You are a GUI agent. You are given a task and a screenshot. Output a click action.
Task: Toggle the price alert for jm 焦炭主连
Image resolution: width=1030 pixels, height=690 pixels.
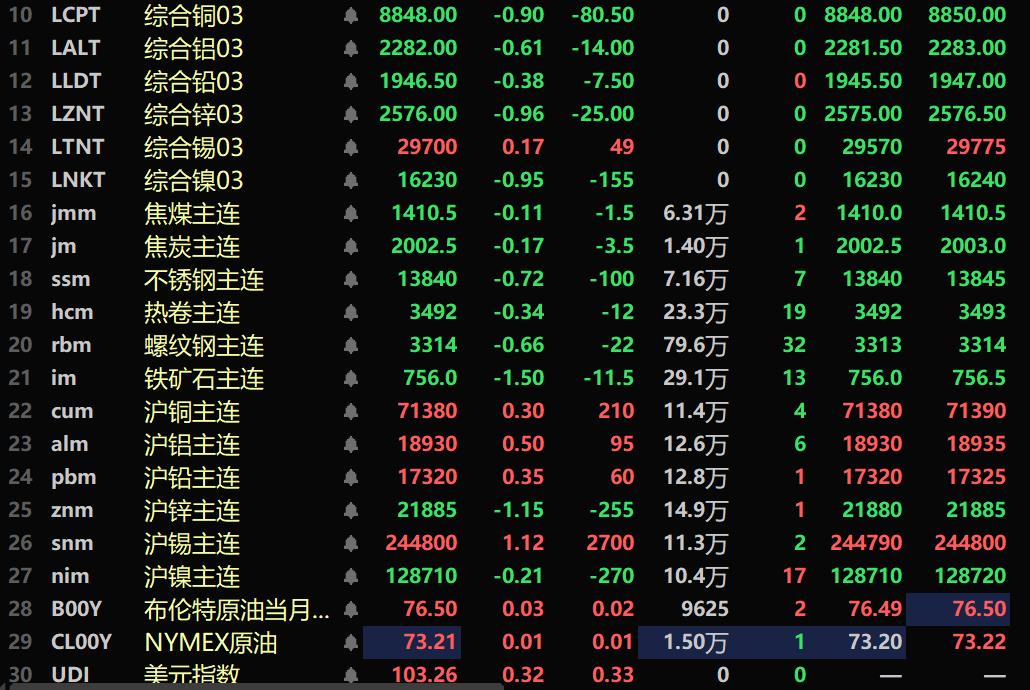(x=350, y=246)
